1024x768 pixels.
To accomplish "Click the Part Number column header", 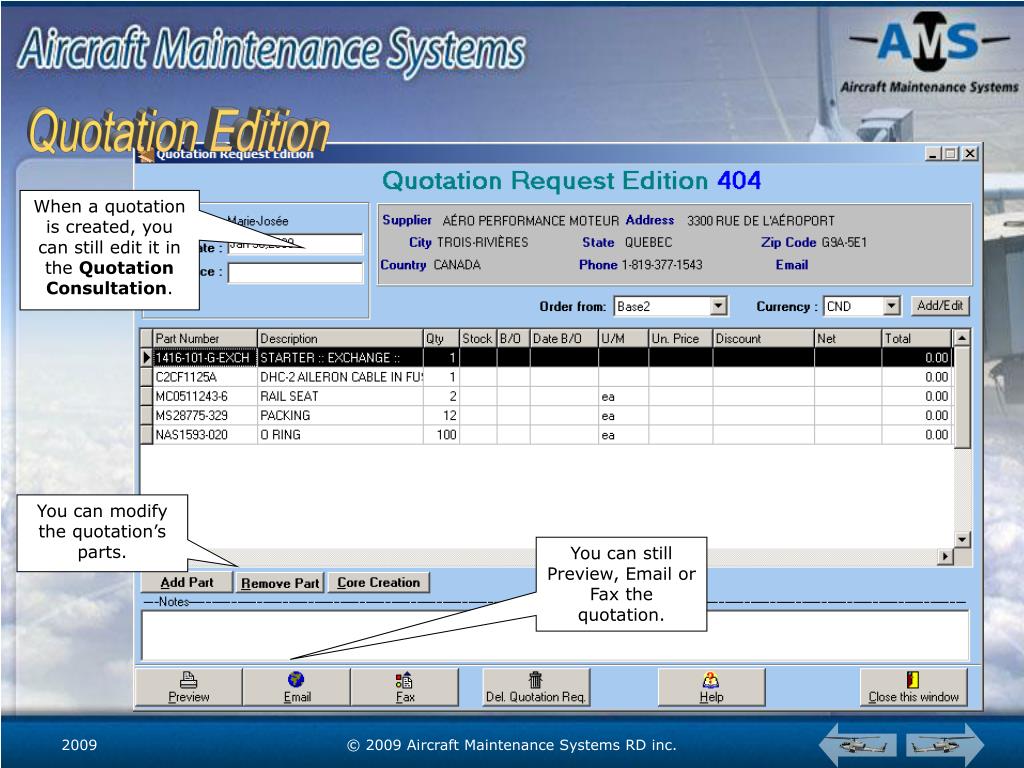I will (205, 338).
